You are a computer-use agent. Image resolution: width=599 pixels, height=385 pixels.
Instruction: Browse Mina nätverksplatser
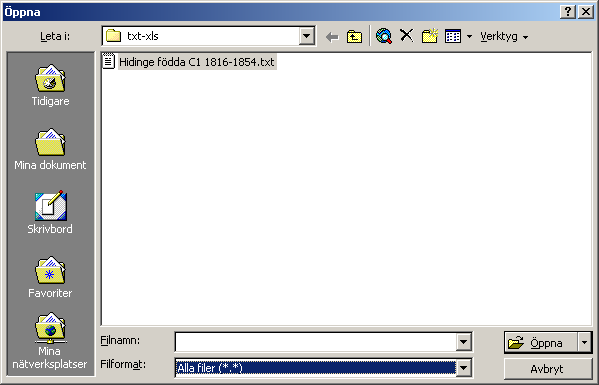click(x=50, y=341)
